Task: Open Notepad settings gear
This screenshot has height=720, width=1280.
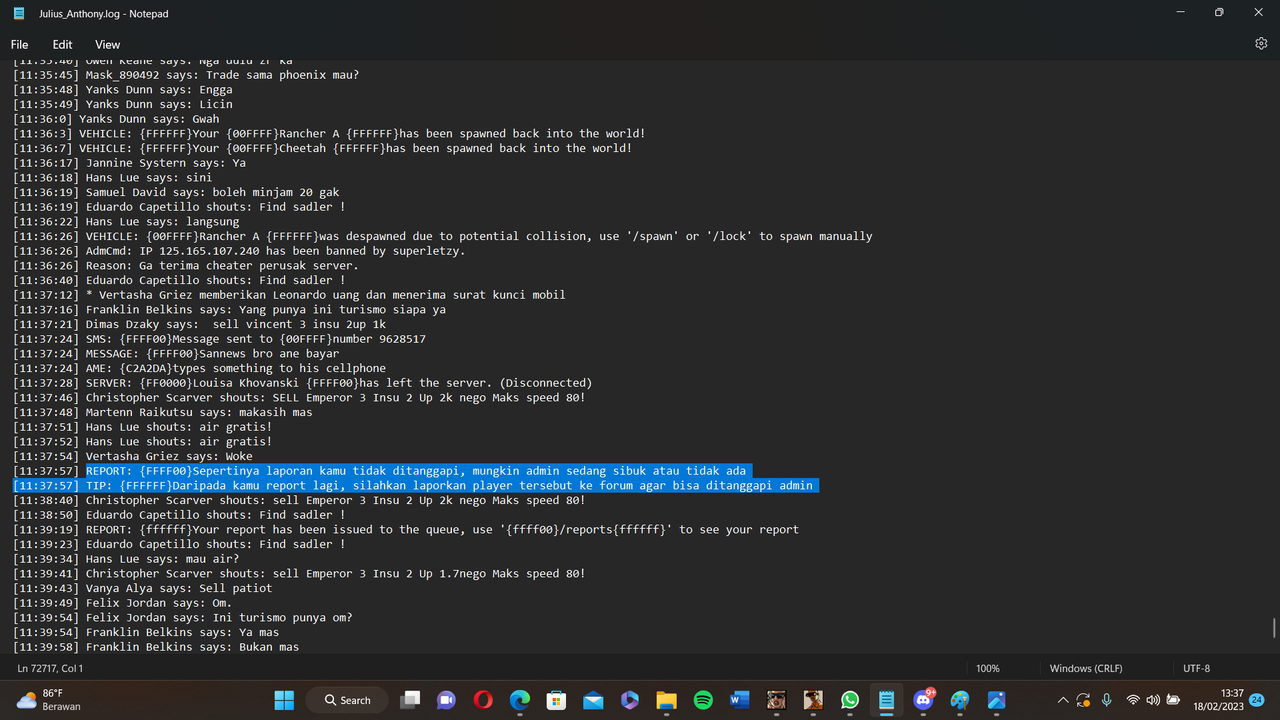Action: (x=1261, y=44)
